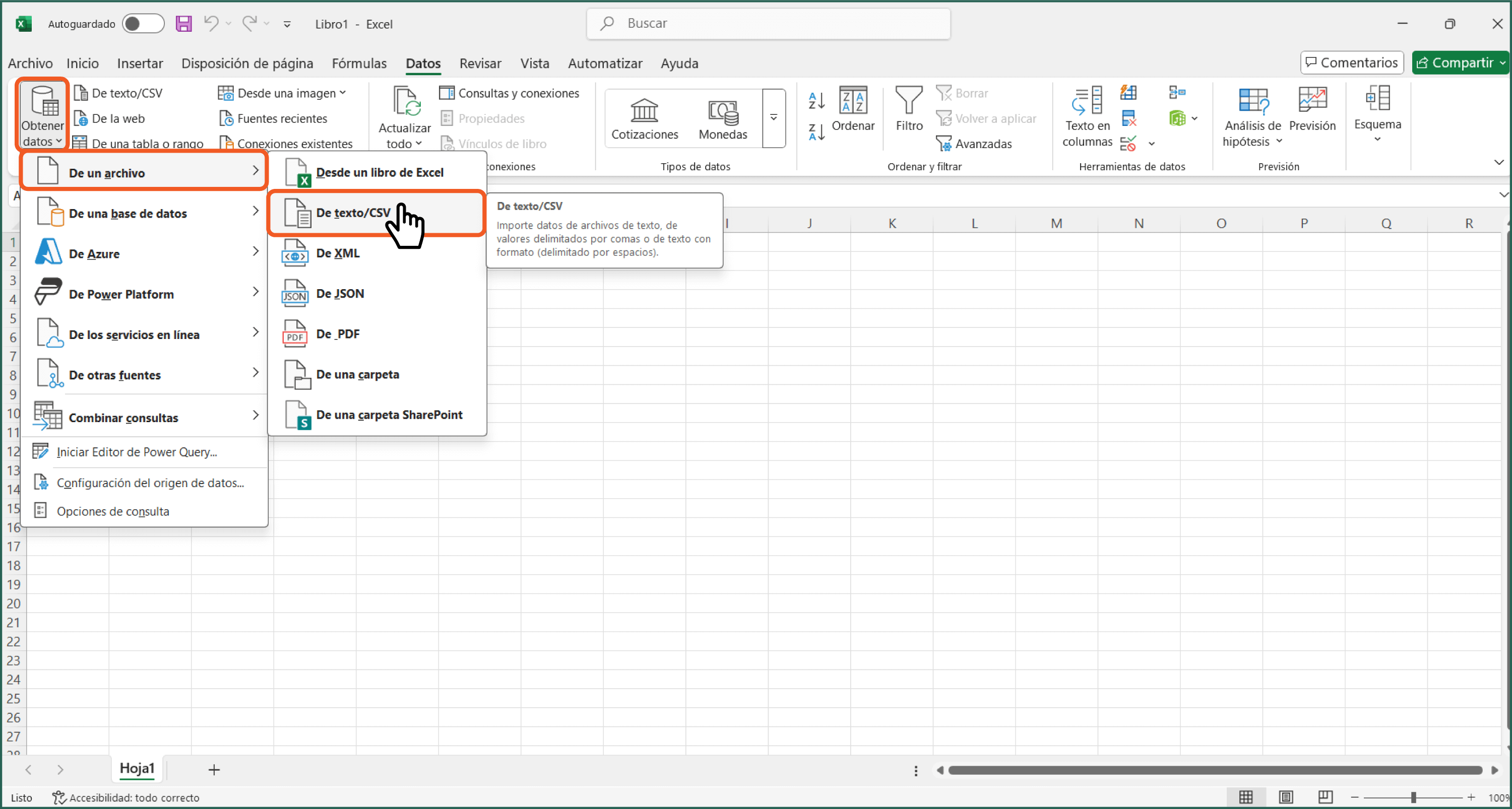Click the Redo arrow icon
1512x809 pixels.
[250, 24]
